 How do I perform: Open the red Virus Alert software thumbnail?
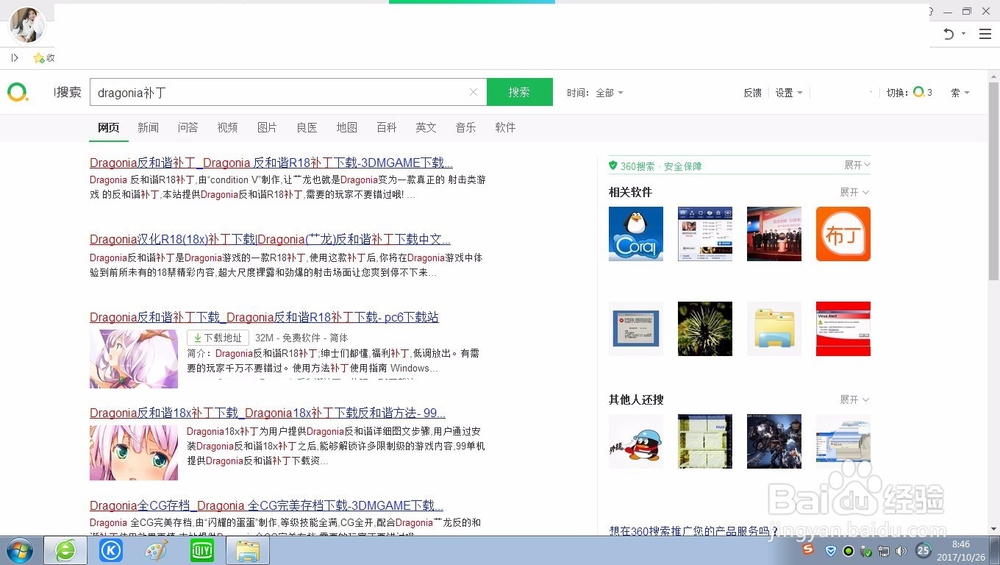pos(843,329)
